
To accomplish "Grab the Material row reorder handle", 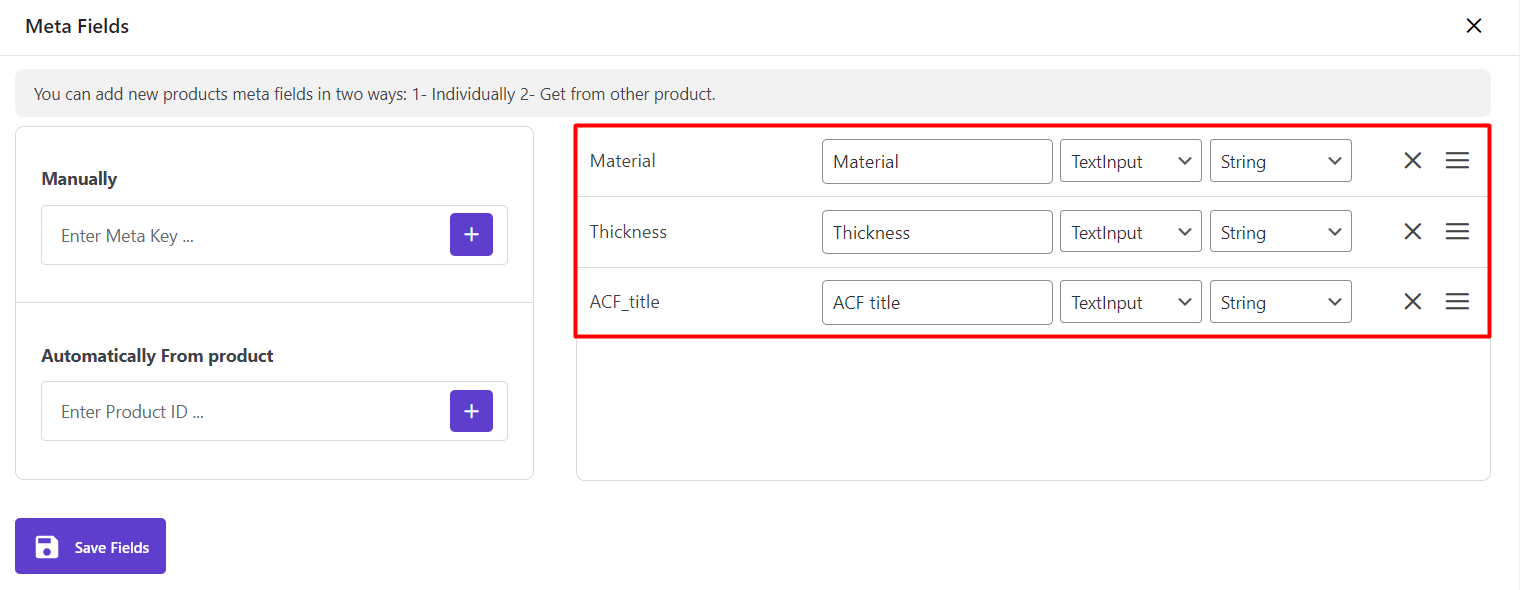I will (1457, 161).
